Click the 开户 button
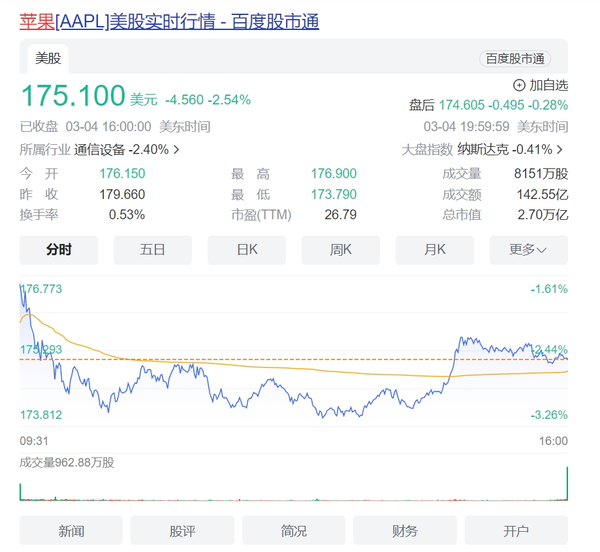 pyautogui.click(x=516, y=530)
